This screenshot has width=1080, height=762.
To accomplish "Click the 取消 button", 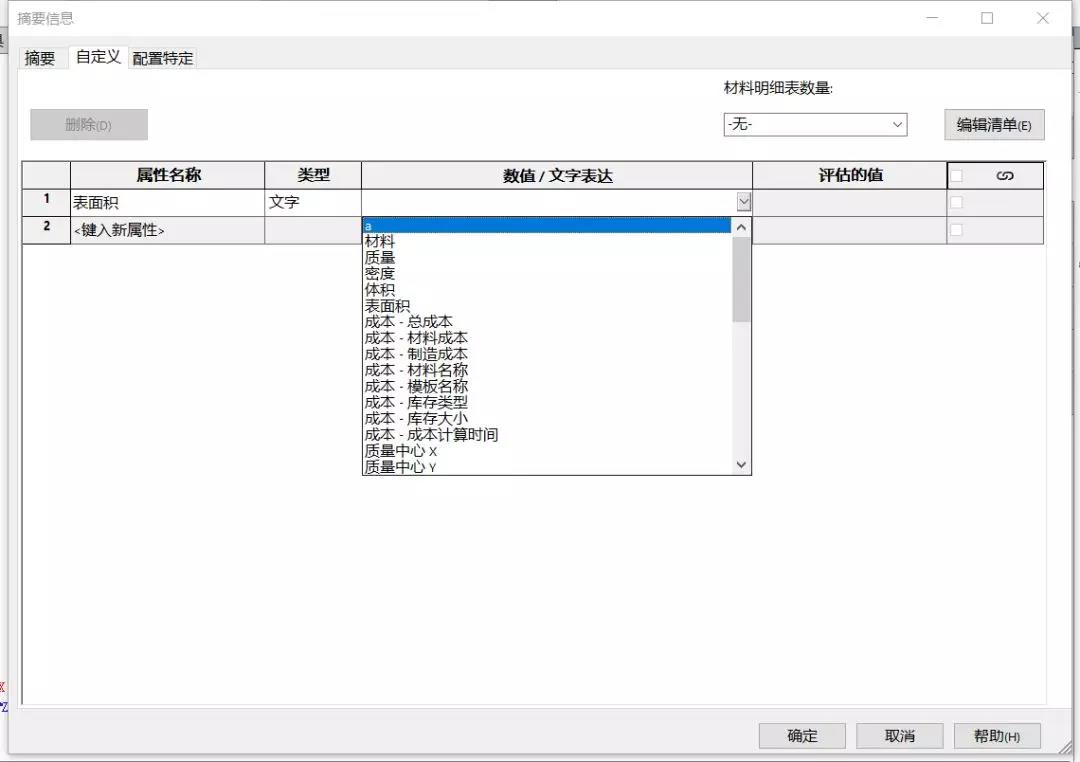I will [899, 736].
